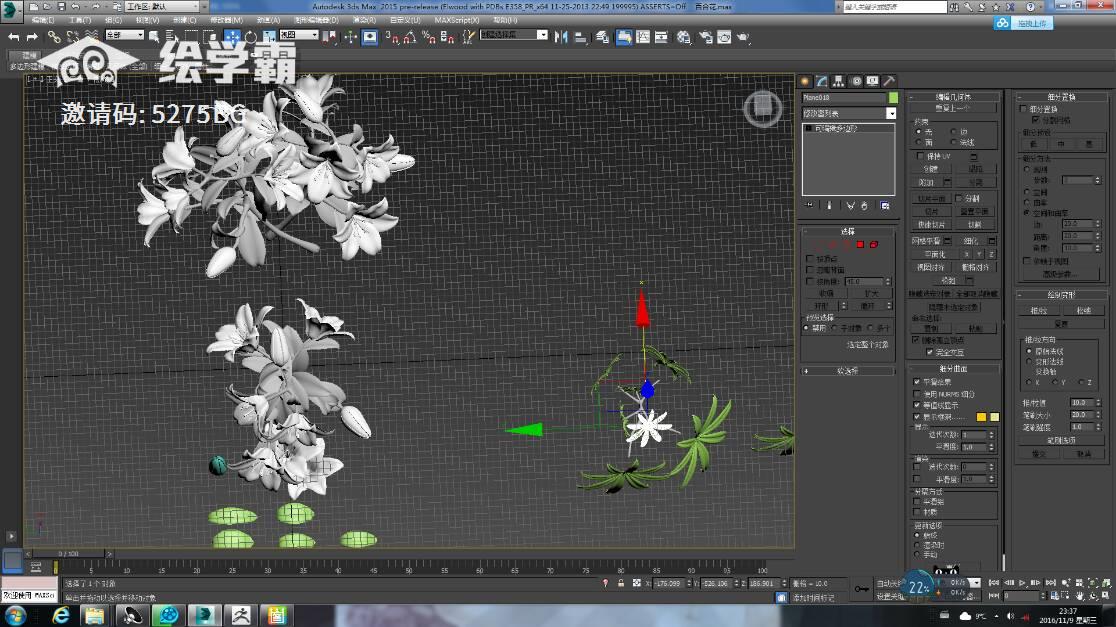Toggle the 完全交互 checkbox
The height and width of the screenshot is (627, 1116).
pyautogui.click(x=930, y=352)
